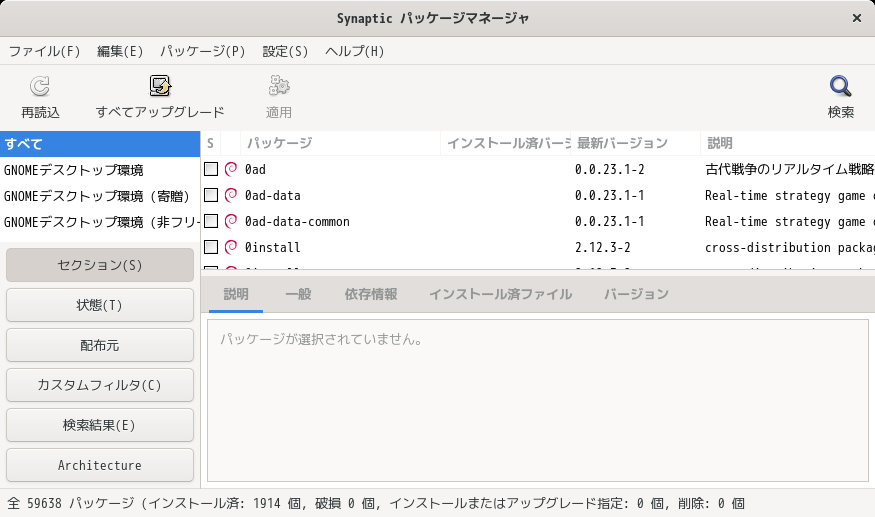Click Debian swirl icon beside 0install
This screenshot has height=517, width=875.
pos(230,247)
